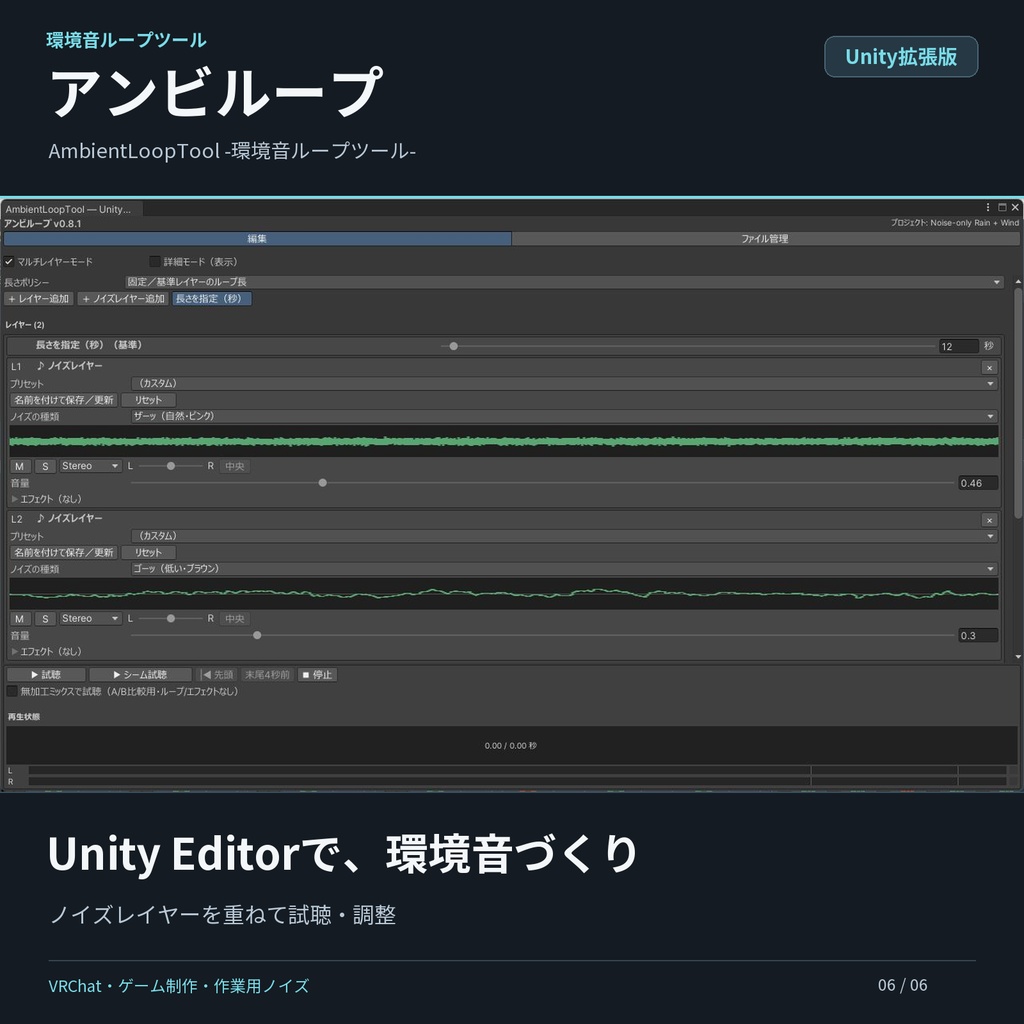The width and height of the screenshot is (1024, 1024).
Task: Play the seam with ▶シーム試聴
Action: 140,675
